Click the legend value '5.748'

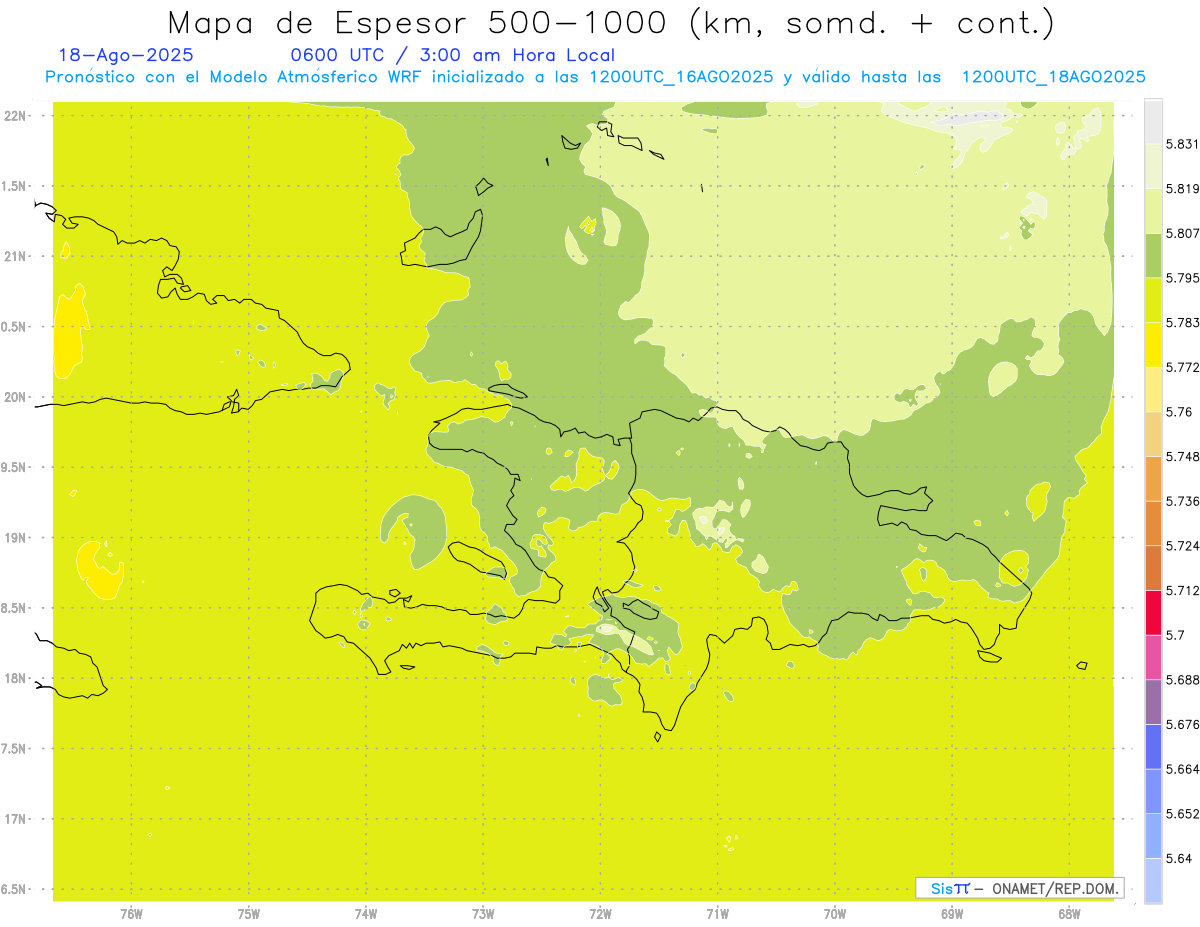tap(1182, 457)
